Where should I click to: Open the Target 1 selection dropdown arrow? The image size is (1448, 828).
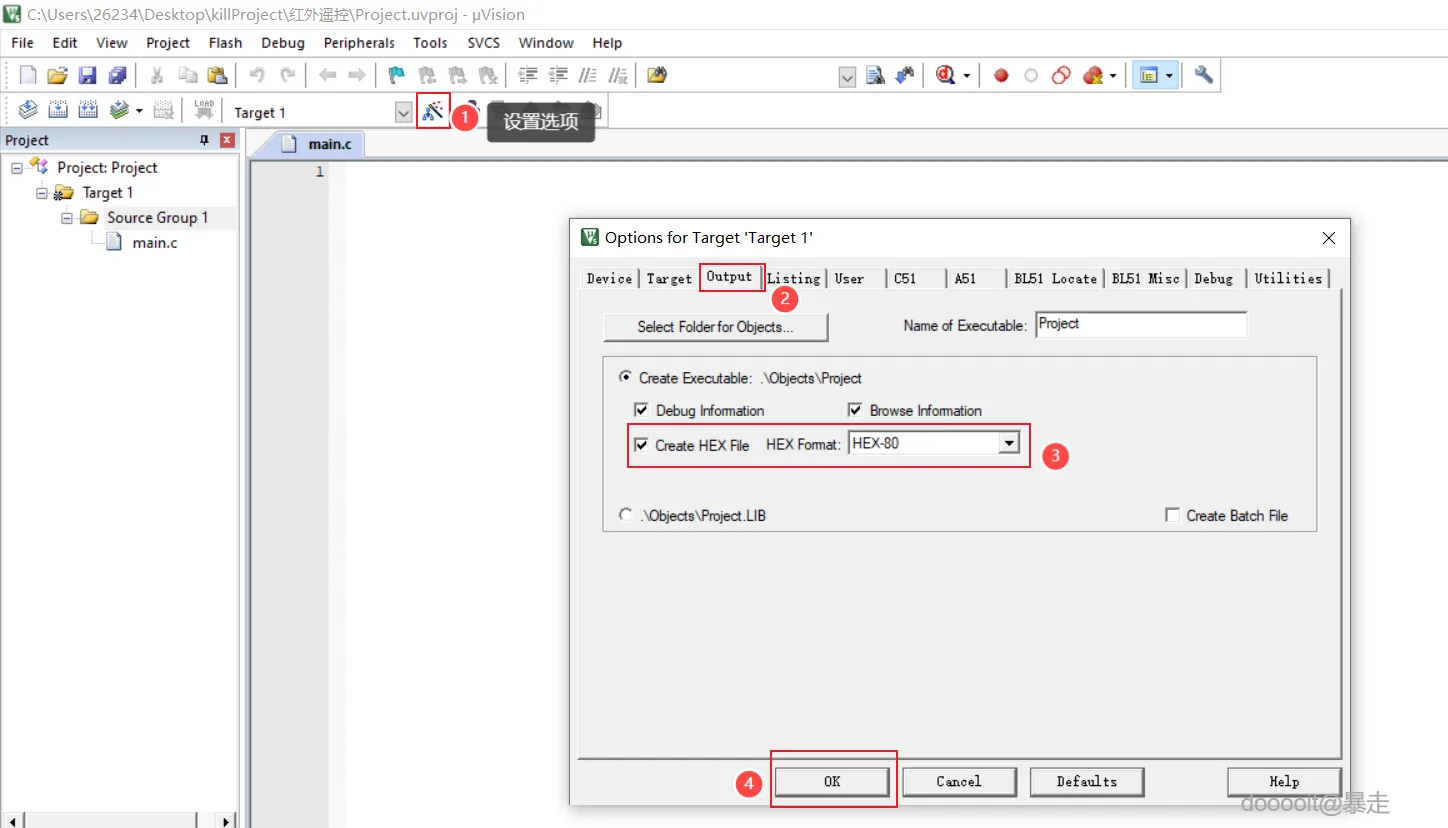click(403, 112)
